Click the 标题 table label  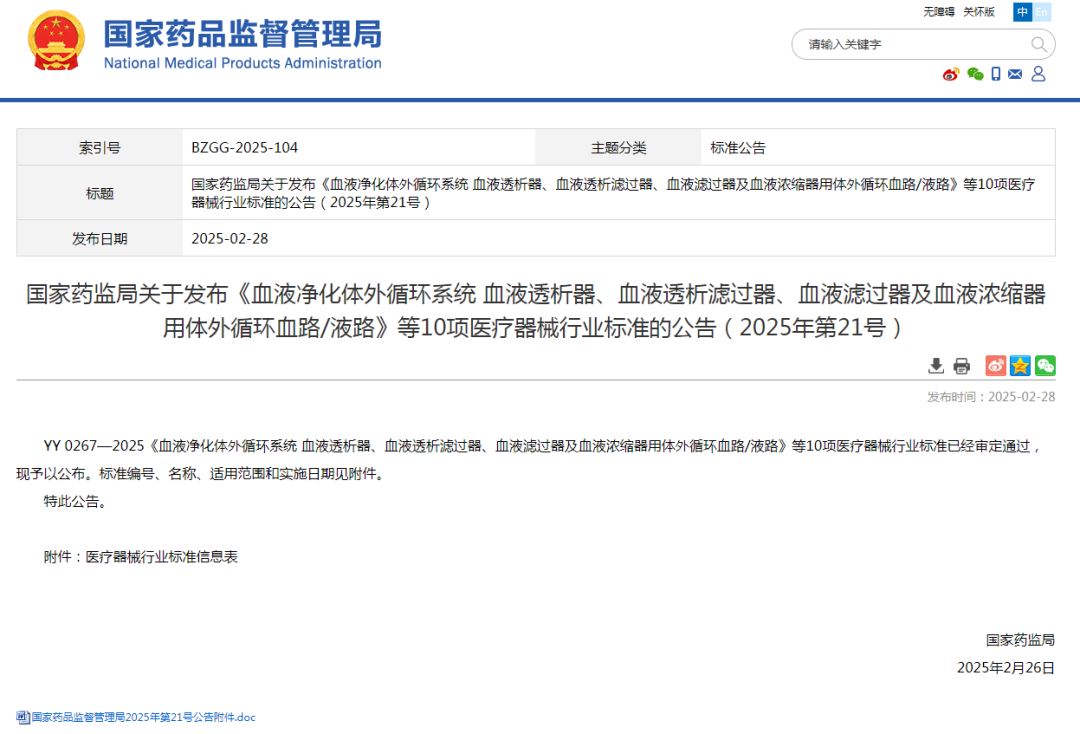click(x=100, y=193)
